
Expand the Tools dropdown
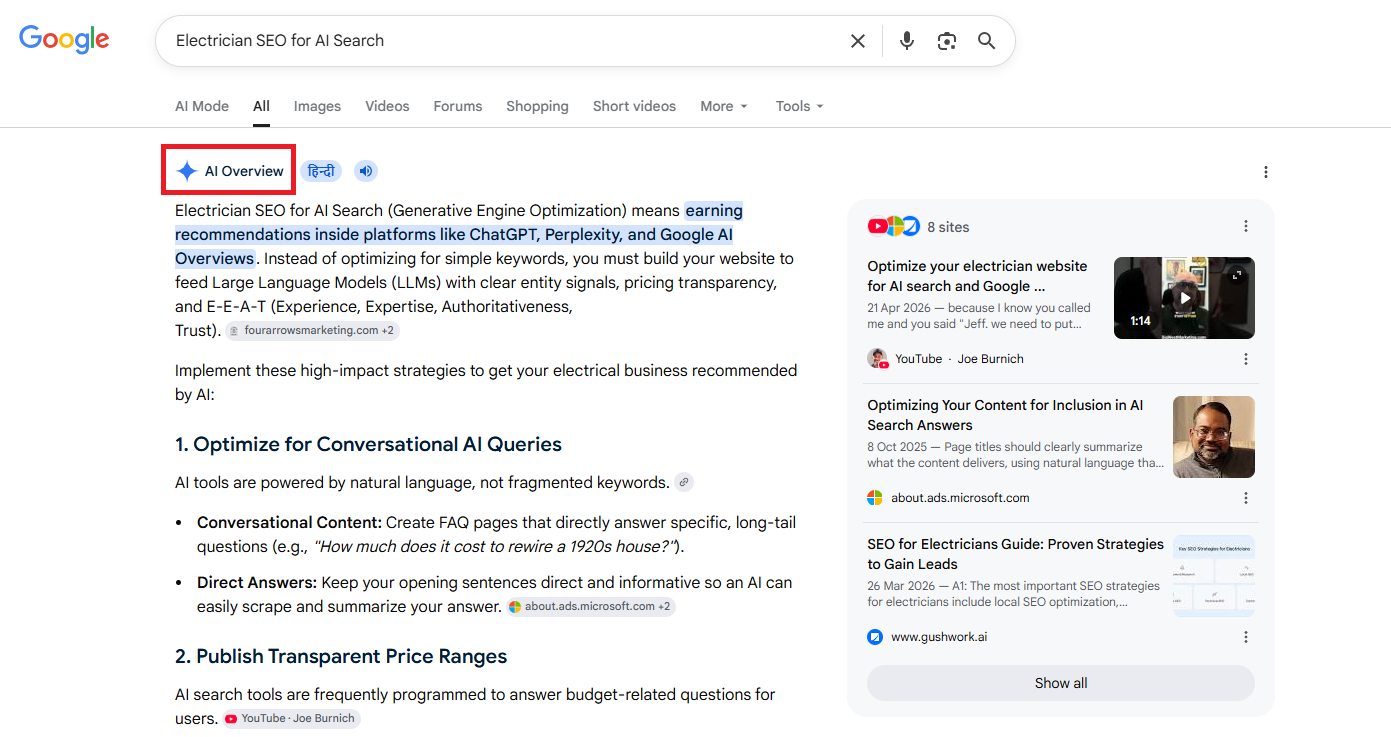[800, 106]
